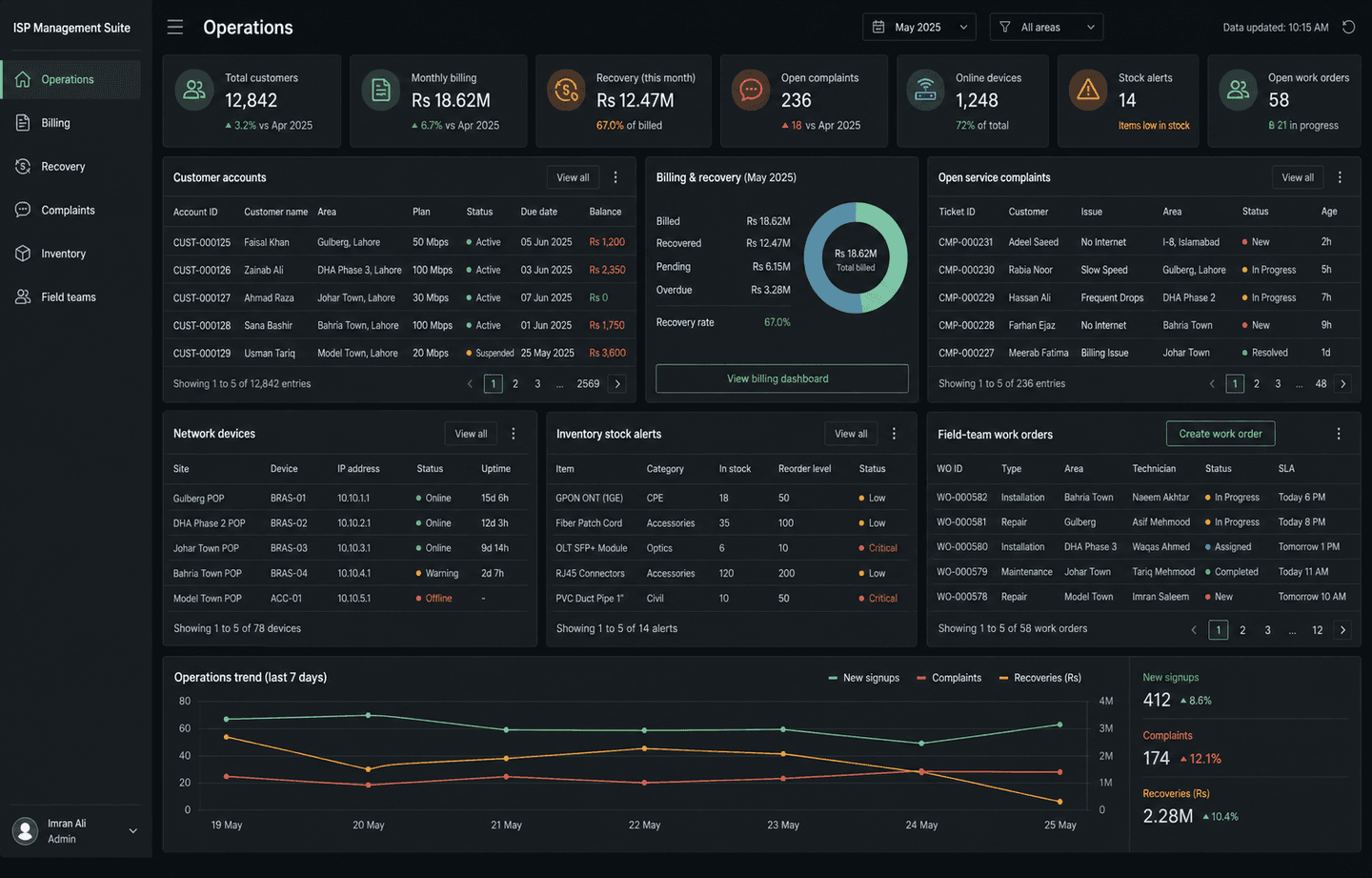This screenshot has height=878, width=1372.
Task: Go to page 2 of customer accounts
Action: click(x=515, y=384)
